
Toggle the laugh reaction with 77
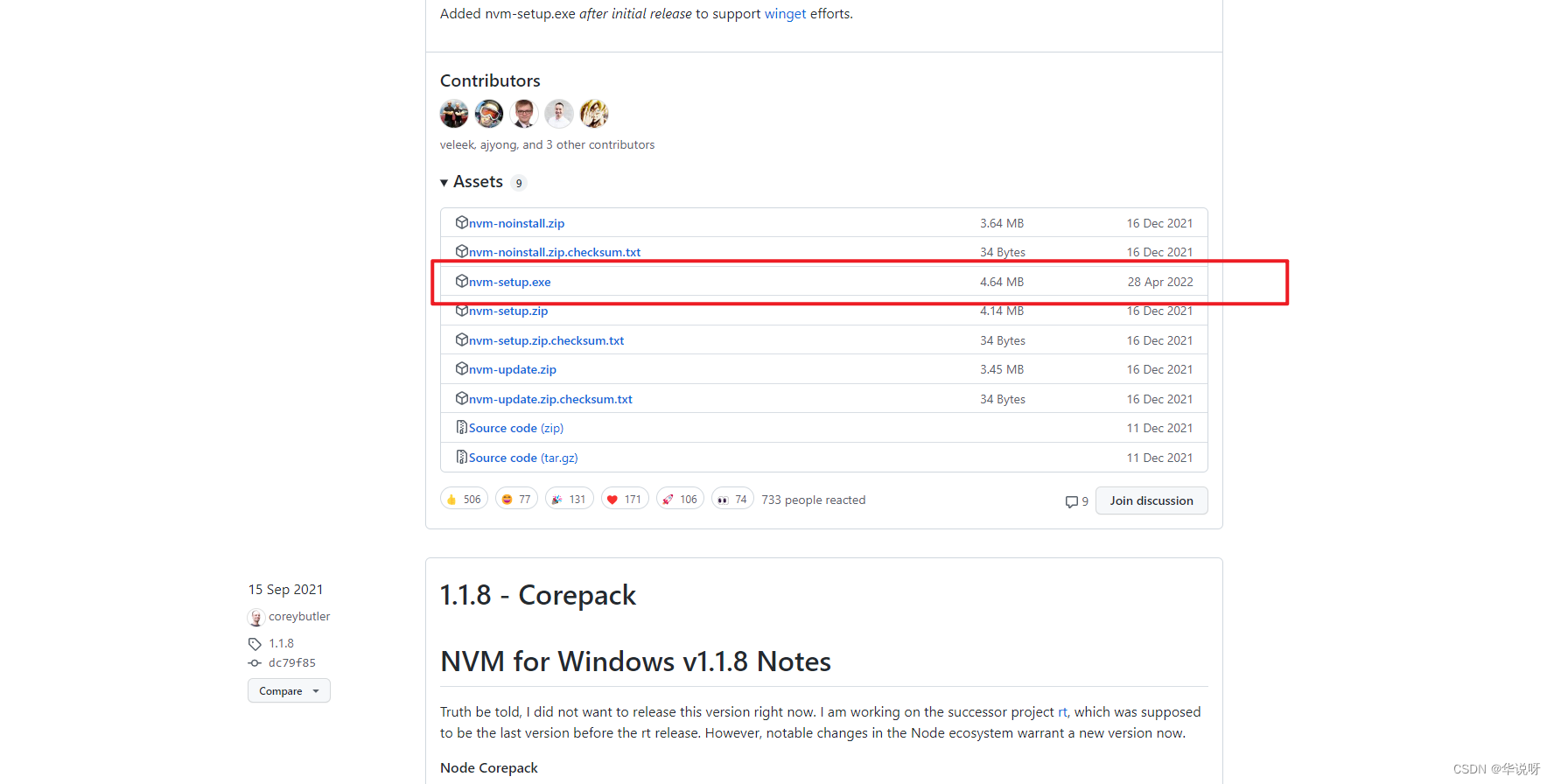point(516,499)
